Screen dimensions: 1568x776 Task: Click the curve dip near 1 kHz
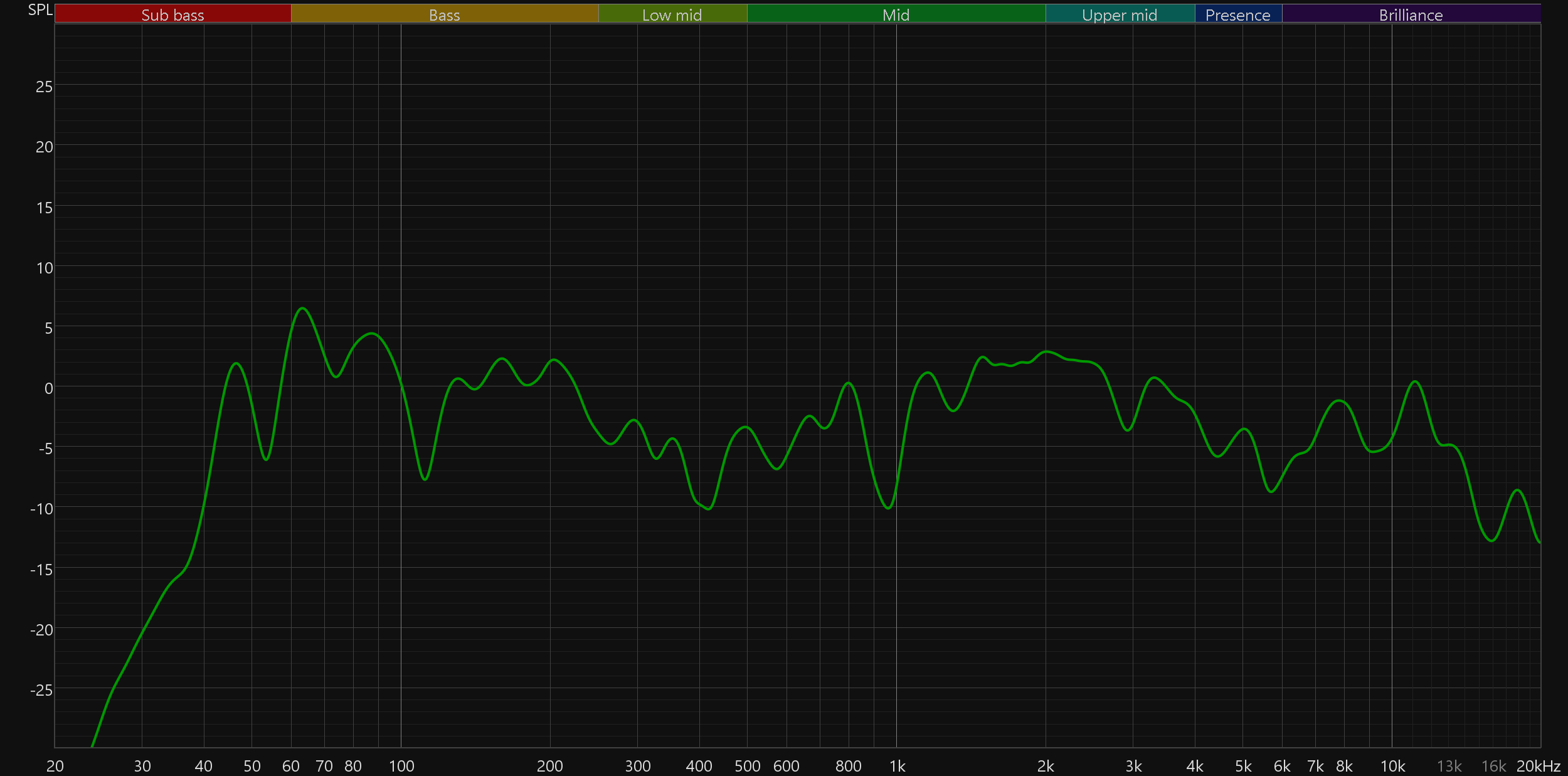tap(888, 508)
